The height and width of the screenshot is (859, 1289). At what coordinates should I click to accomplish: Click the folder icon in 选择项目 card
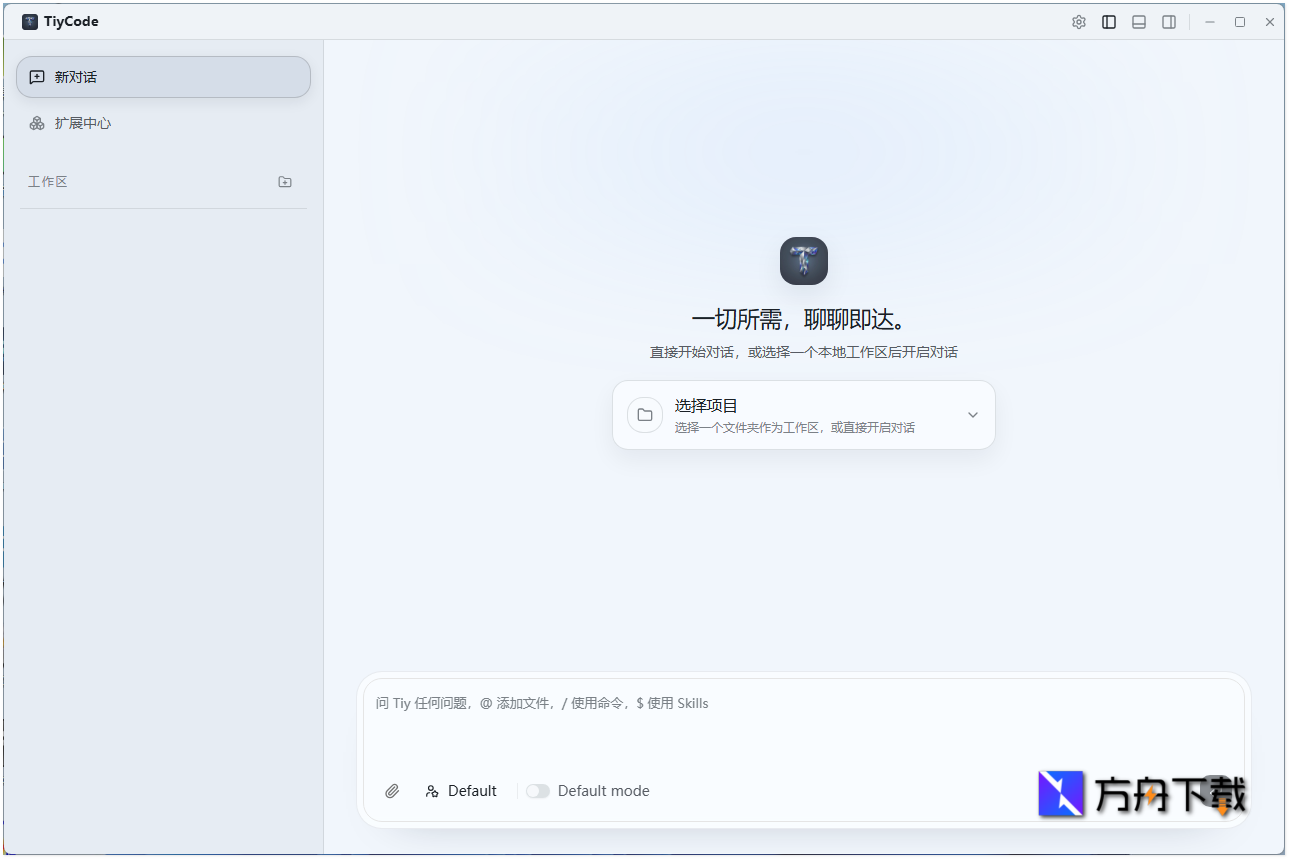645,415
